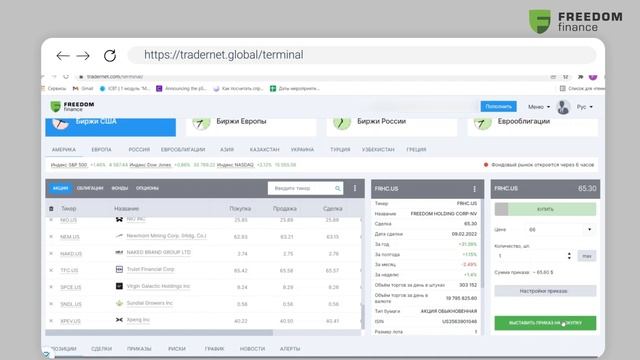Click the browser forward arrow

pyautogui.click(x=83, y=56)
